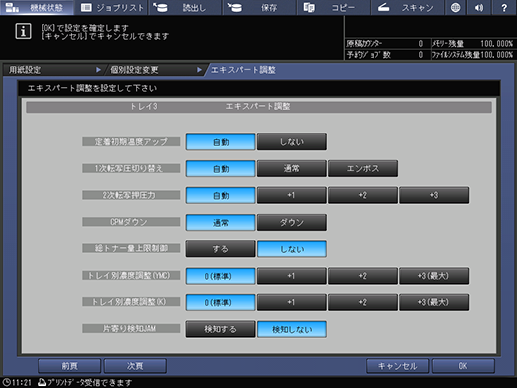Image resolution: width=517 pixels, height=388 pixels.
Task: Click the information i icon
Action: click(x=23, y=31)
